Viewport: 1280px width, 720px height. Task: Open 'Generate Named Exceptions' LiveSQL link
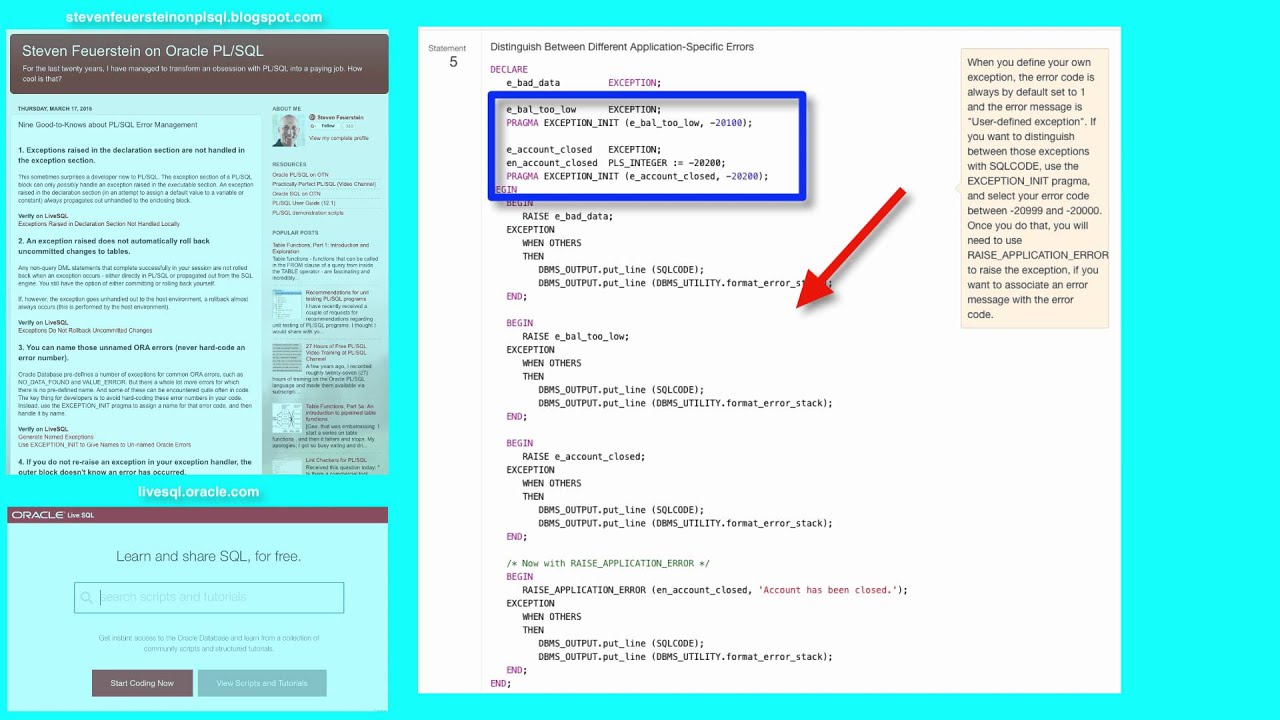(x=54, y=436)
